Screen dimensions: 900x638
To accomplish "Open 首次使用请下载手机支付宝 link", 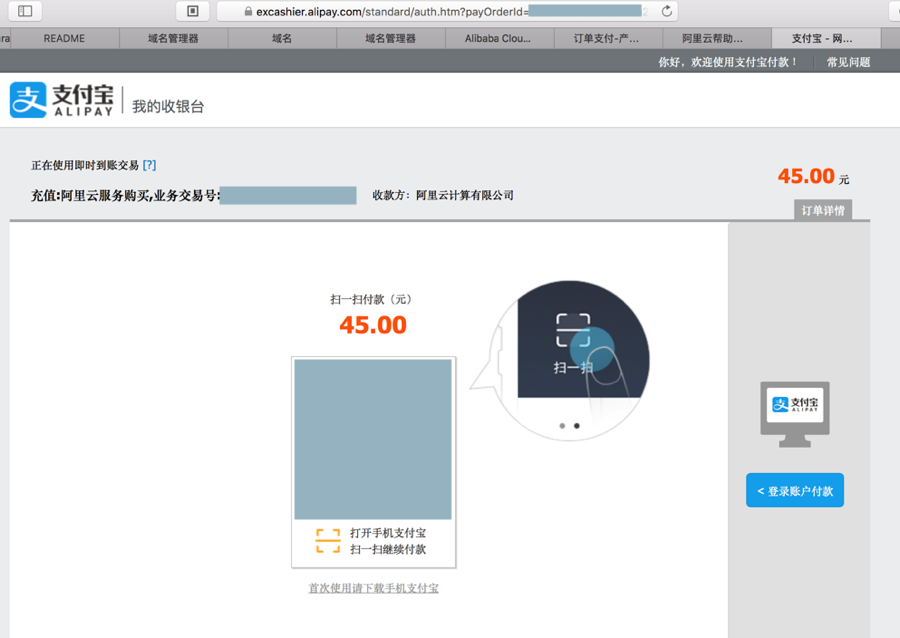I will [x=374, y=588].
